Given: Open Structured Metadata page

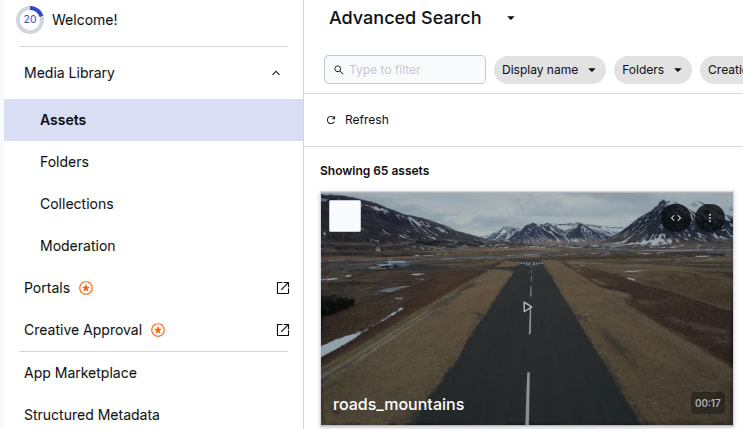Looking at the screenshot, I should pyautogui.click(x=91, y=415).
